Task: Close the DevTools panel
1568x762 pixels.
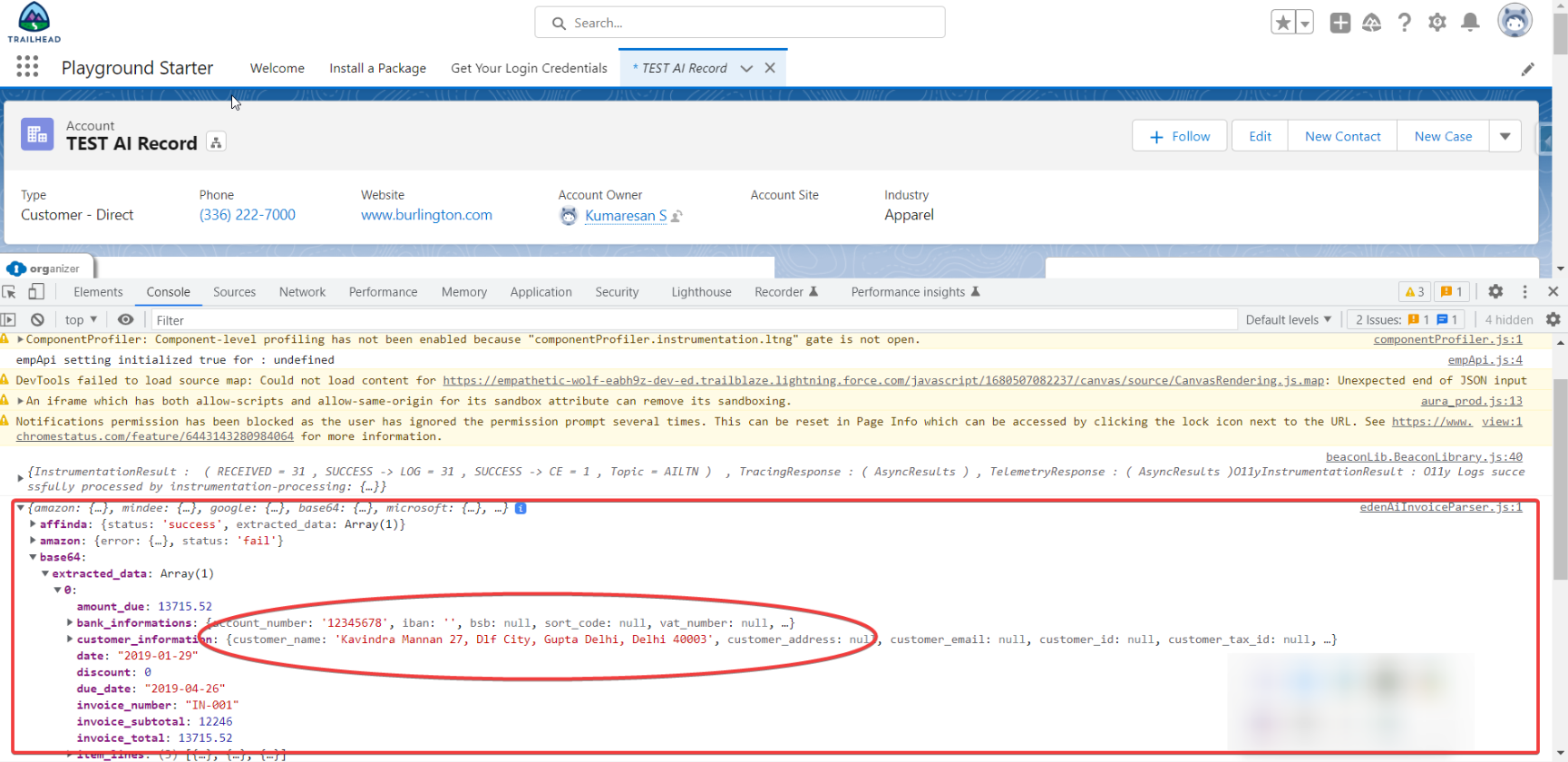Action: coord(1553,292)
